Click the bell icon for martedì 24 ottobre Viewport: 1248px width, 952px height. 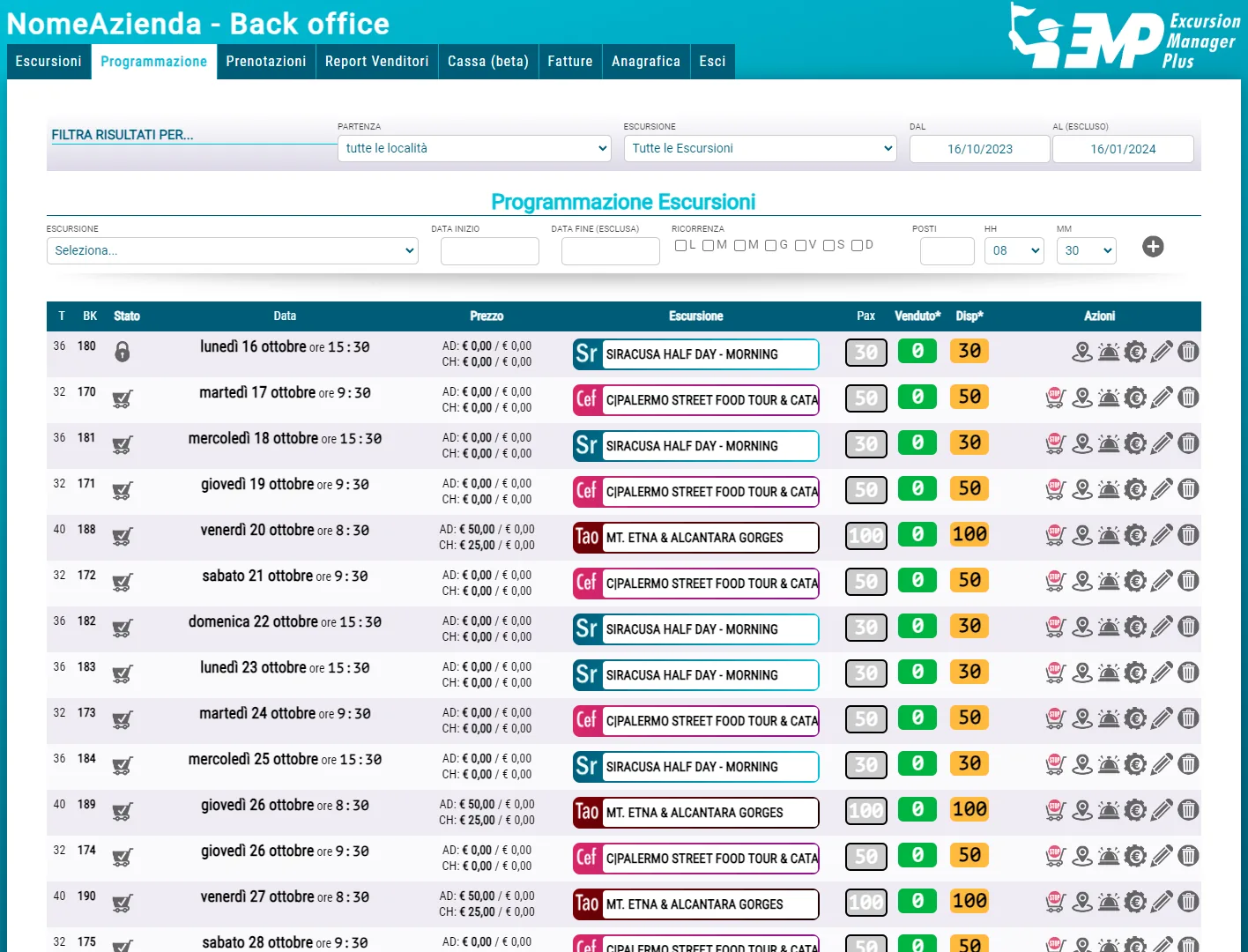[x=1109, y=718]
